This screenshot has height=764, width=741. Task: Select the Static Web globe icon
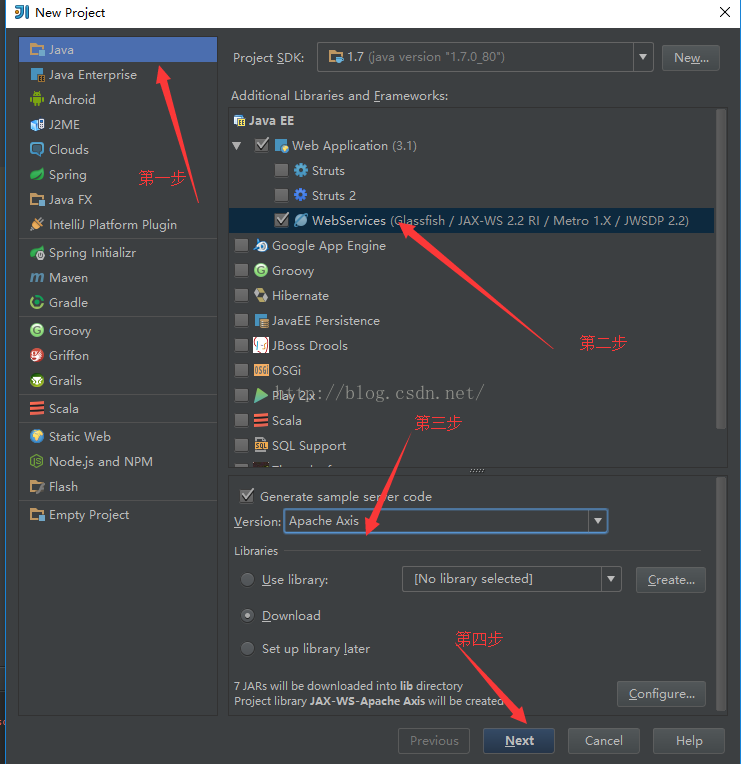click(x=37, y=436)
